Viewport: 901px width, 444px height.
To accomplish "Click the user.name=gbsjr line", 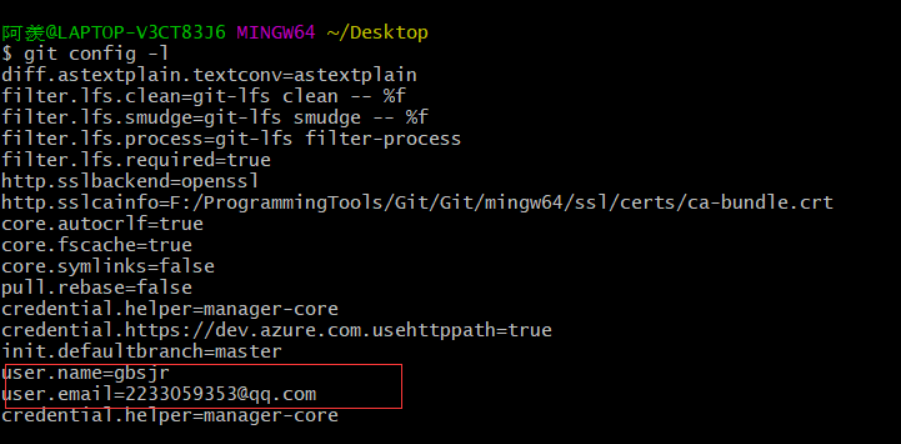I will [x=86, y=373].
